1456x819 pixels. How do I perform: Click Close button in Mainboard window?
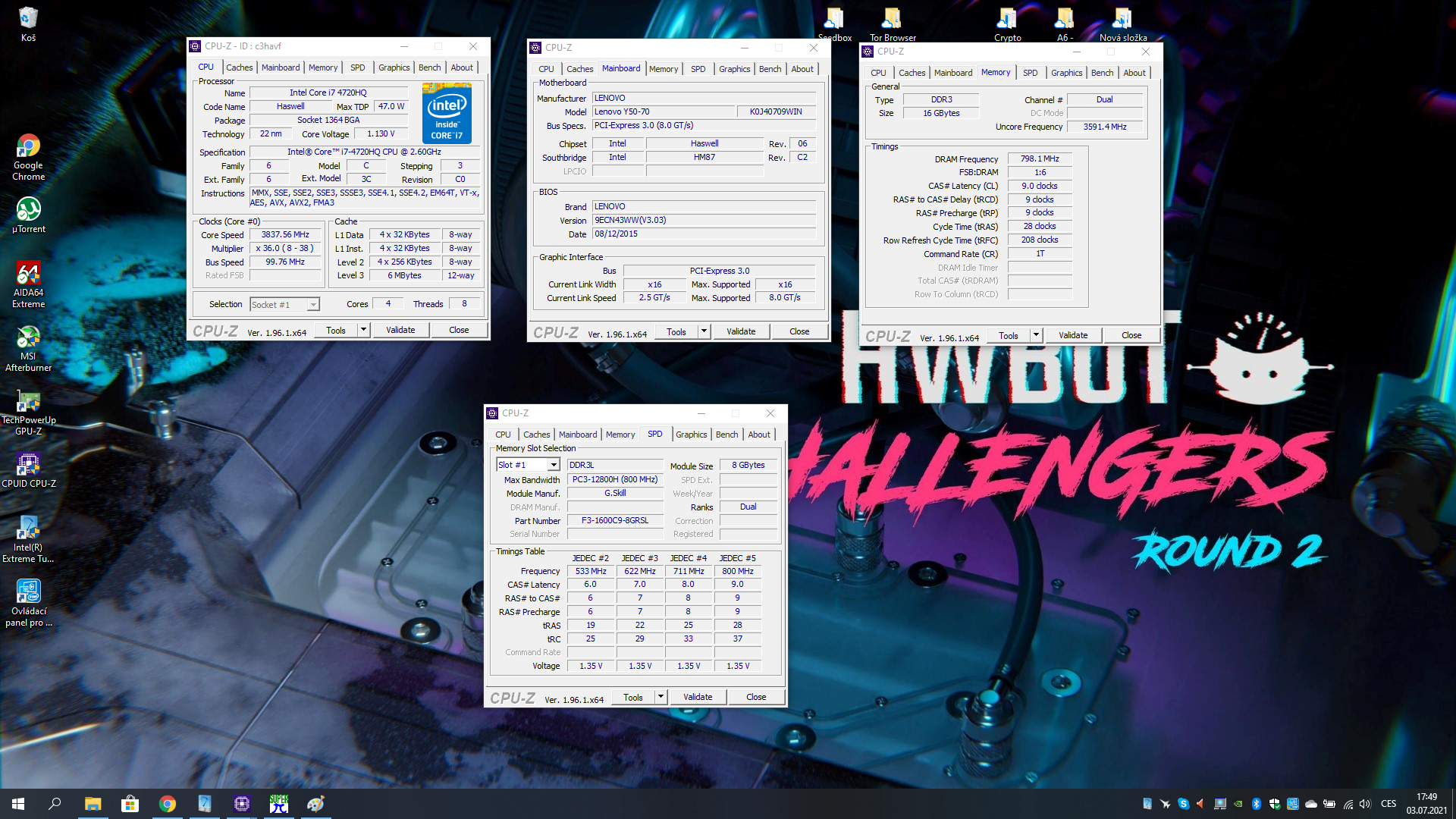tap(799, 331)
